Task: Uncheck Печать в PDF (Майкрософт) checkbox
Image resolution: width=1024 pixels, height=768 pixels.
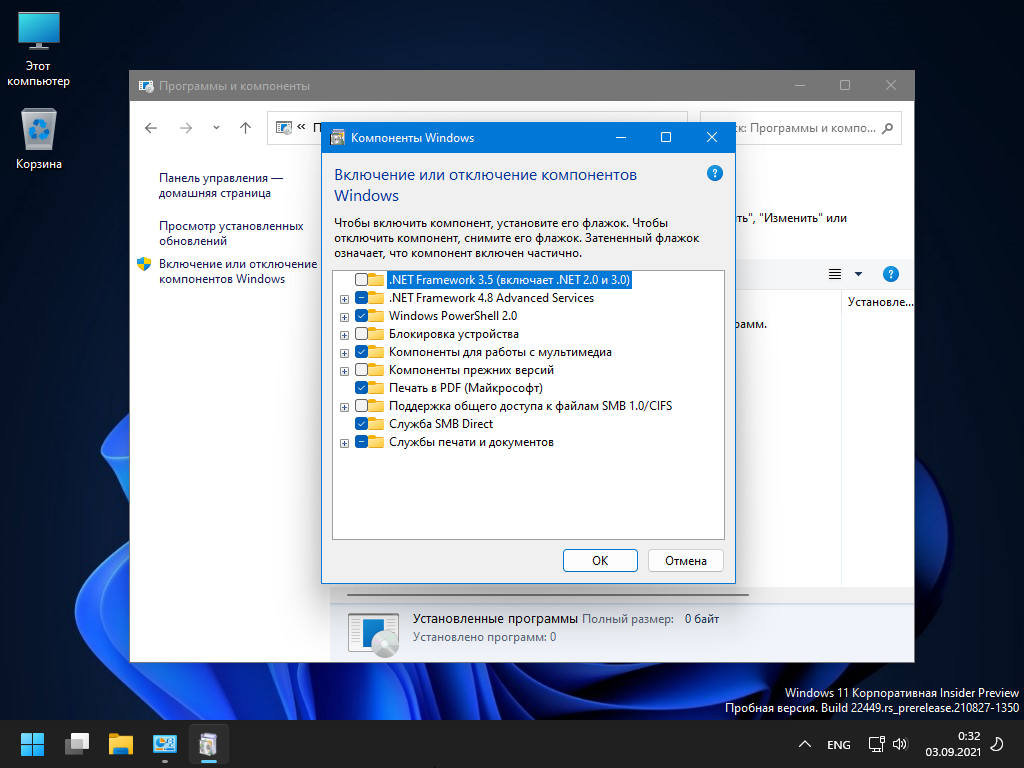Action: pyautogui.click(x=361, y=388)
